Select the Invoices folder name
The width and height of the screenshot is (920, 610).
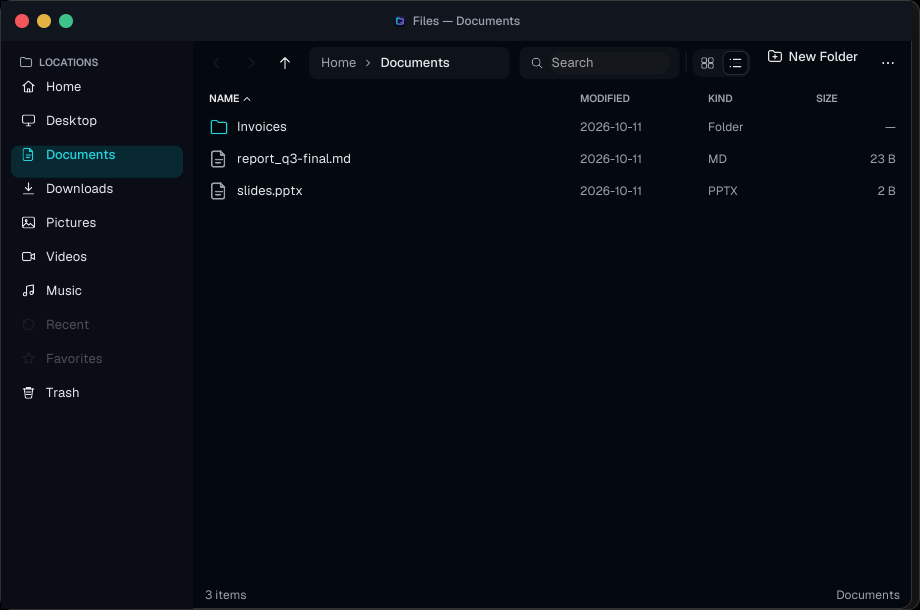click(x=262, y=127)
